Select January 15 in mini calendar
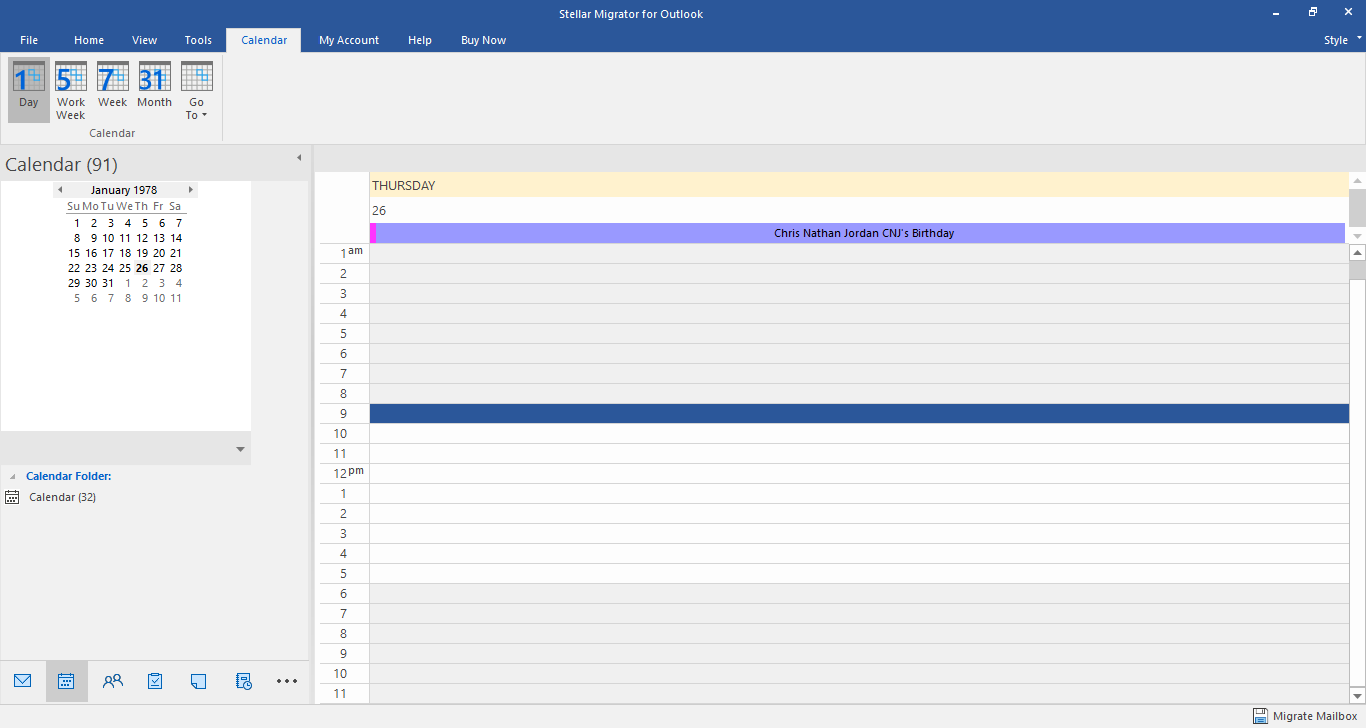Viewport: 1366px width, 728px height. [74, 253]
